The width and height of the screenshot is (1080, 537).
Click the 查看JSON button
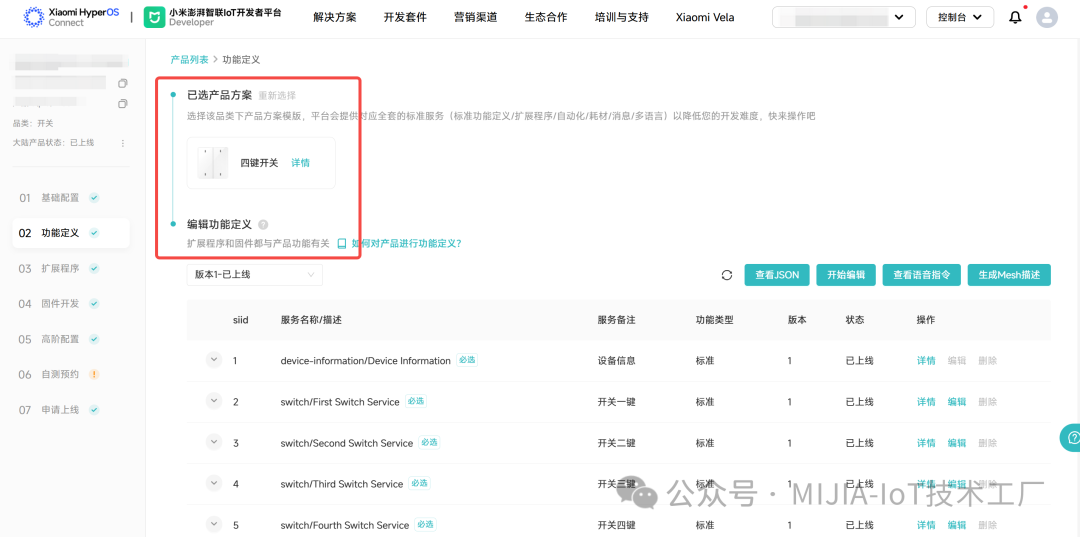pos(777,275)
